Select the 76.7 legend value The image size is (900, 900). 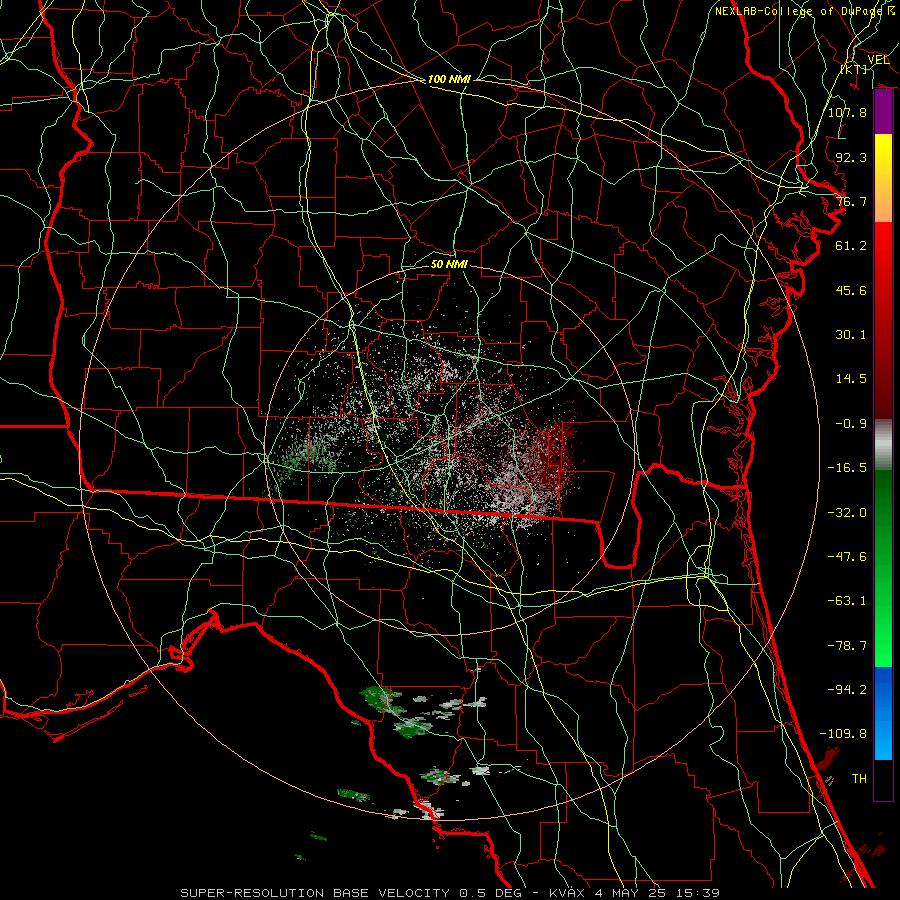[851, 201]
